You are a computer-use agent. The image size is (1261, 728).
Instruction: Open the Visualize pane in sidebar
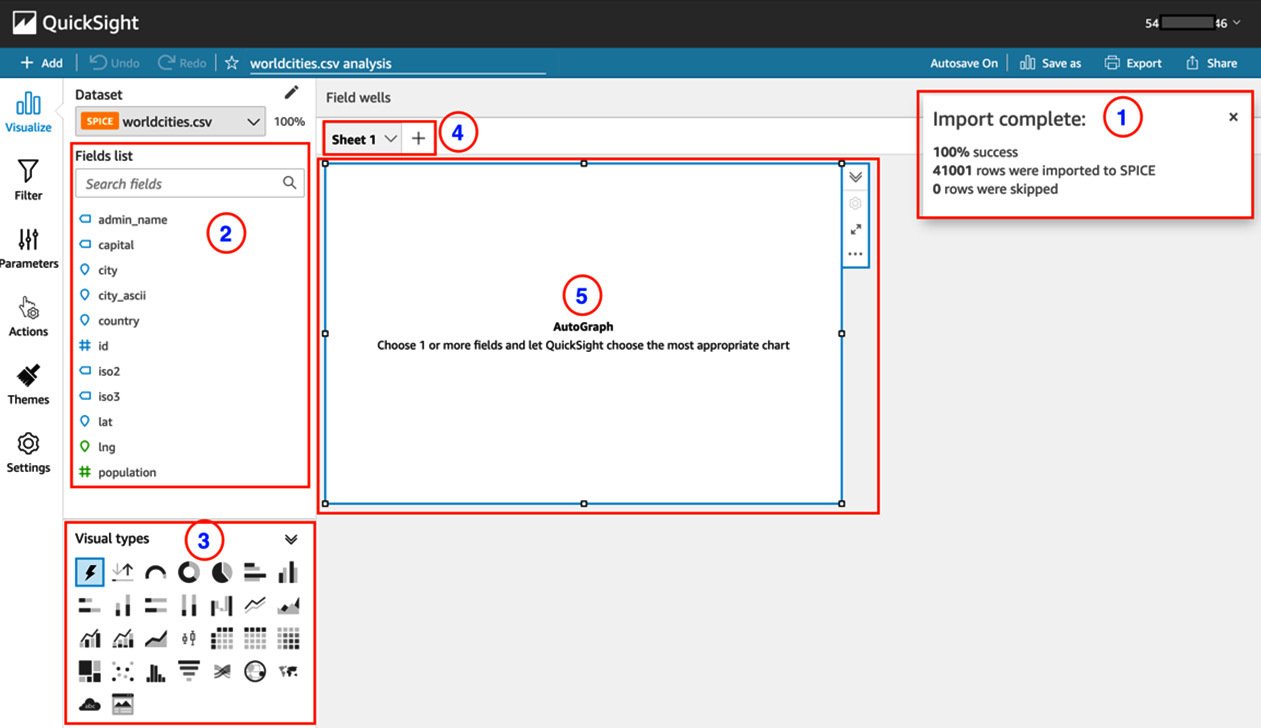(28, 112)
